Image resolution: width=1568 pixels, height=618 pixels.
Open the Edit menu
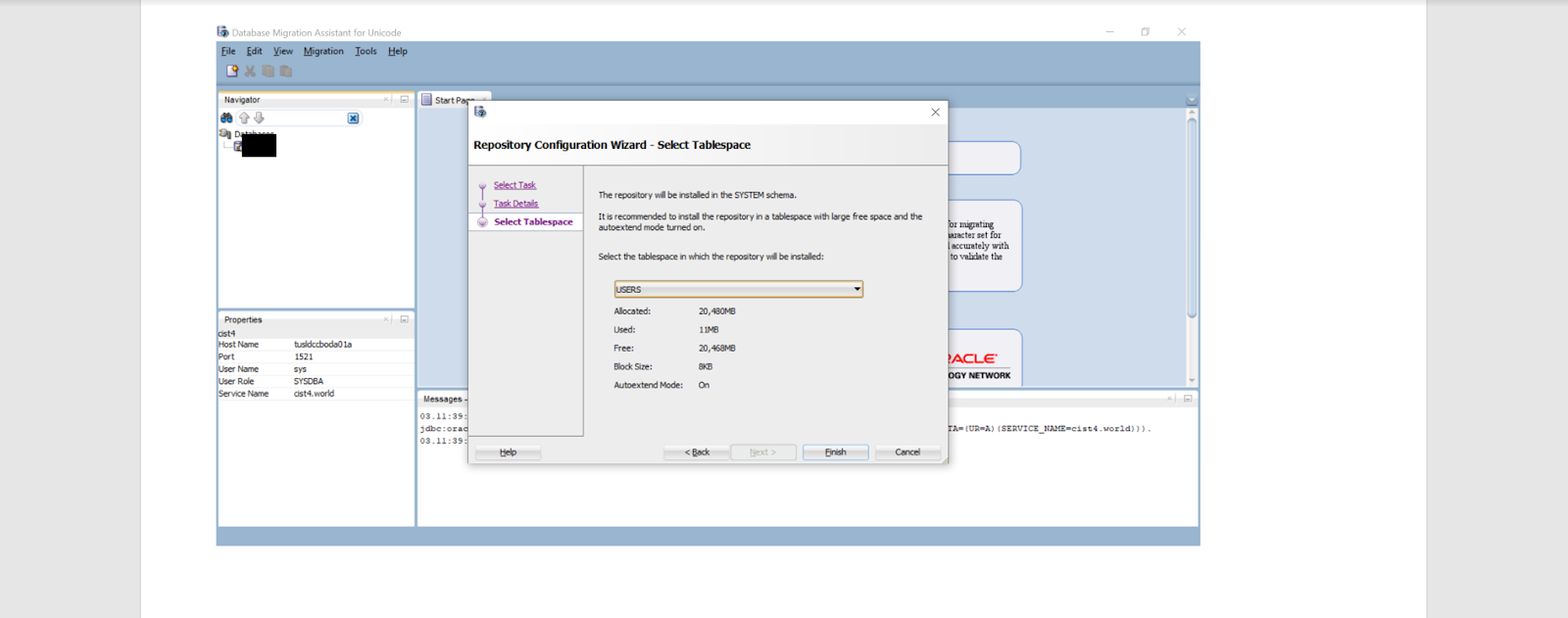(x=254, y=51)
